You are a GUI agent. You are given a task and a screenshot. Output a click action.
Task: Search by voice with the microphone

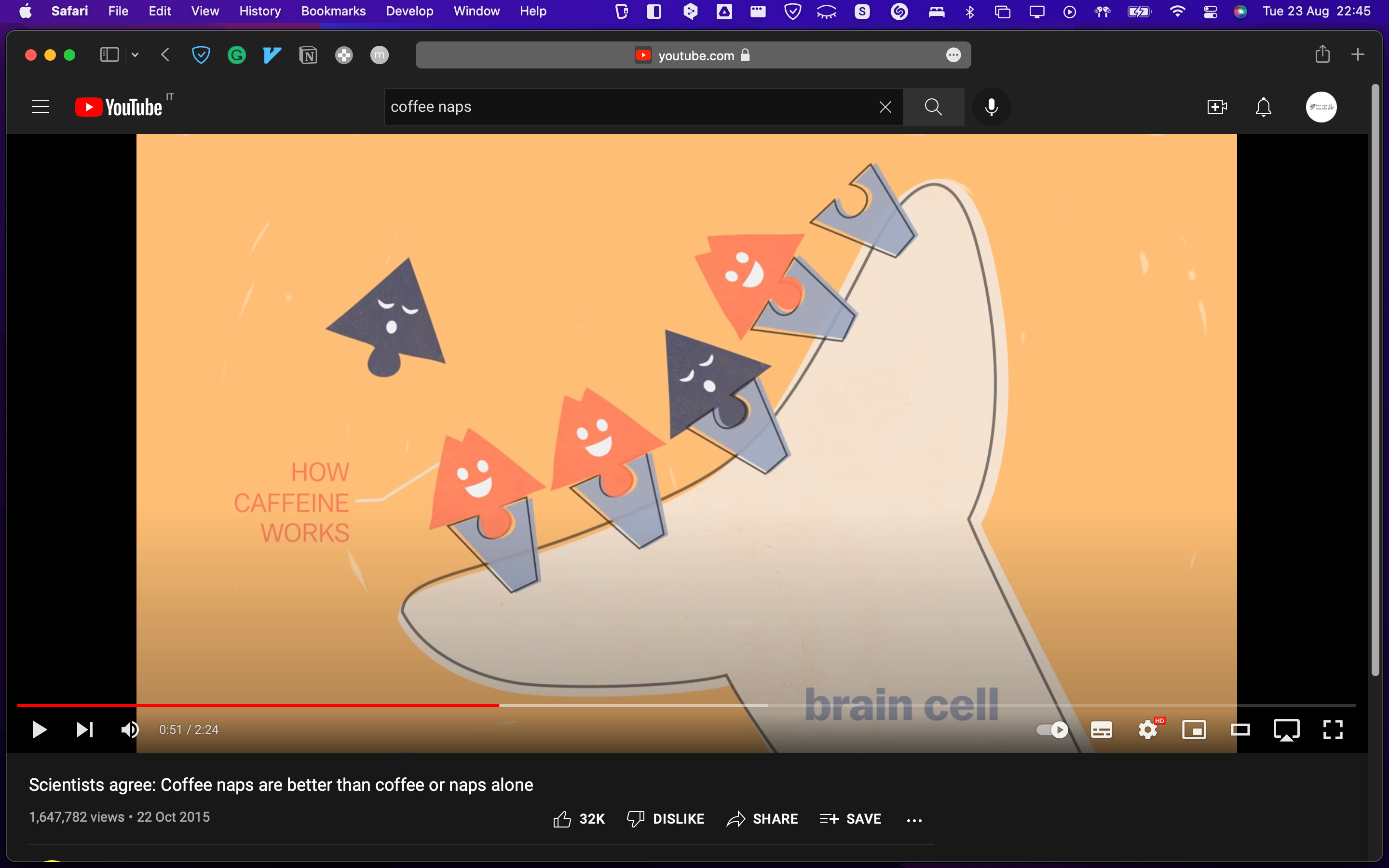point(991,107)
